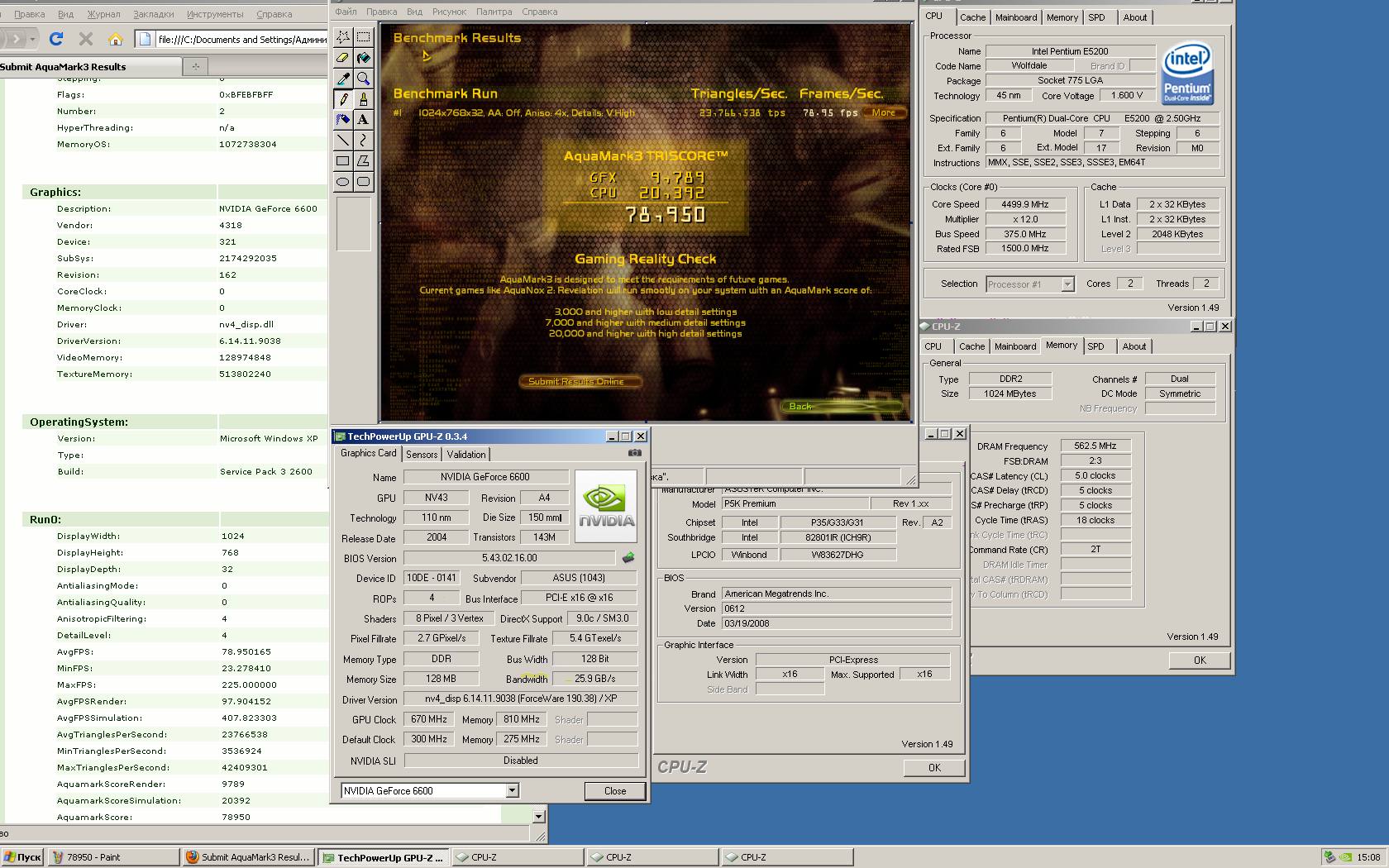Open the Mainboard tab in the top CPU-Z window

[x=1016, y=17]
